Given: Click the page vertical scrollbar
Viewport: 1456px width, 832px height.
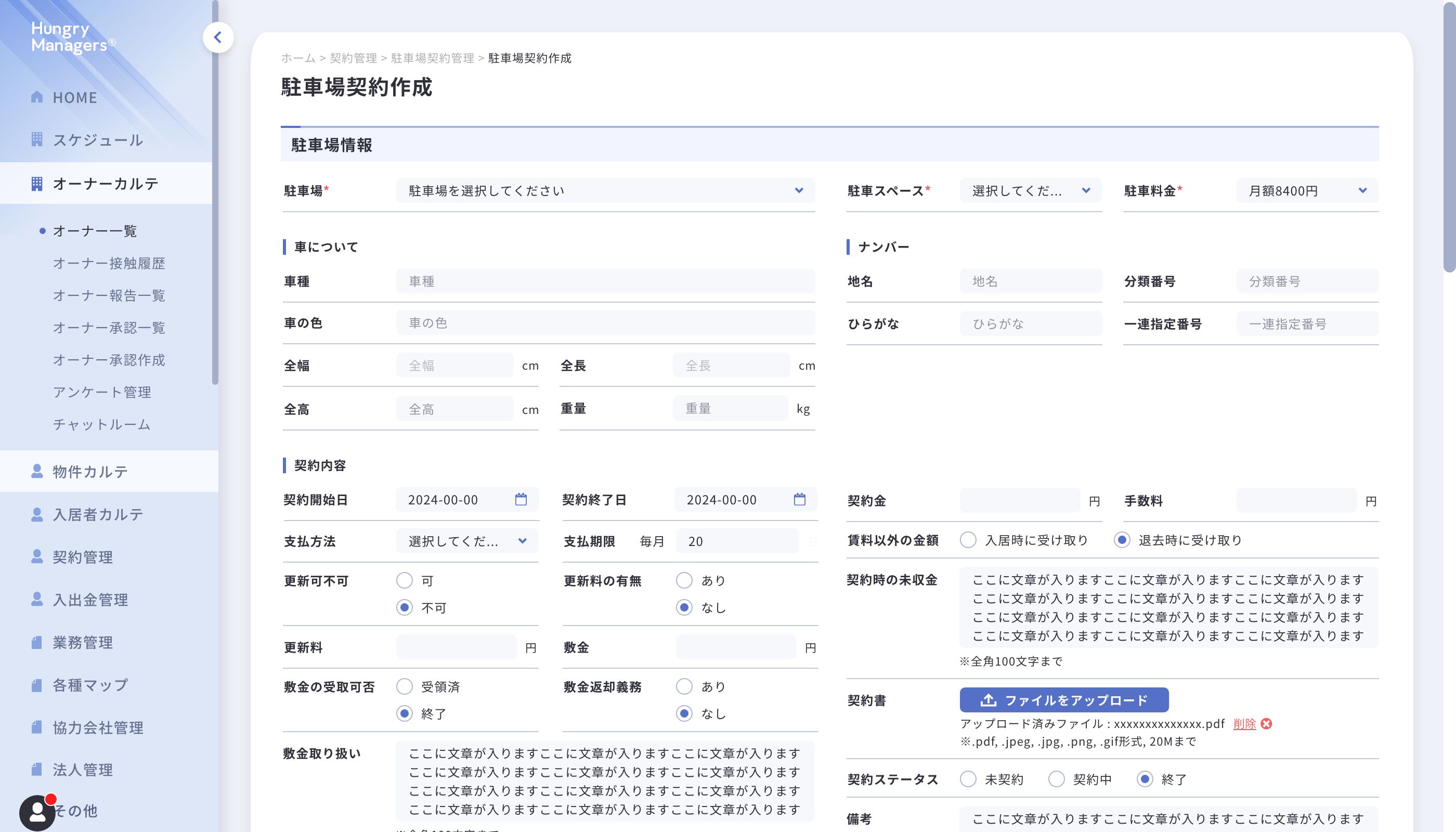Looking at the screenshot, I should tap(1449, 137).
